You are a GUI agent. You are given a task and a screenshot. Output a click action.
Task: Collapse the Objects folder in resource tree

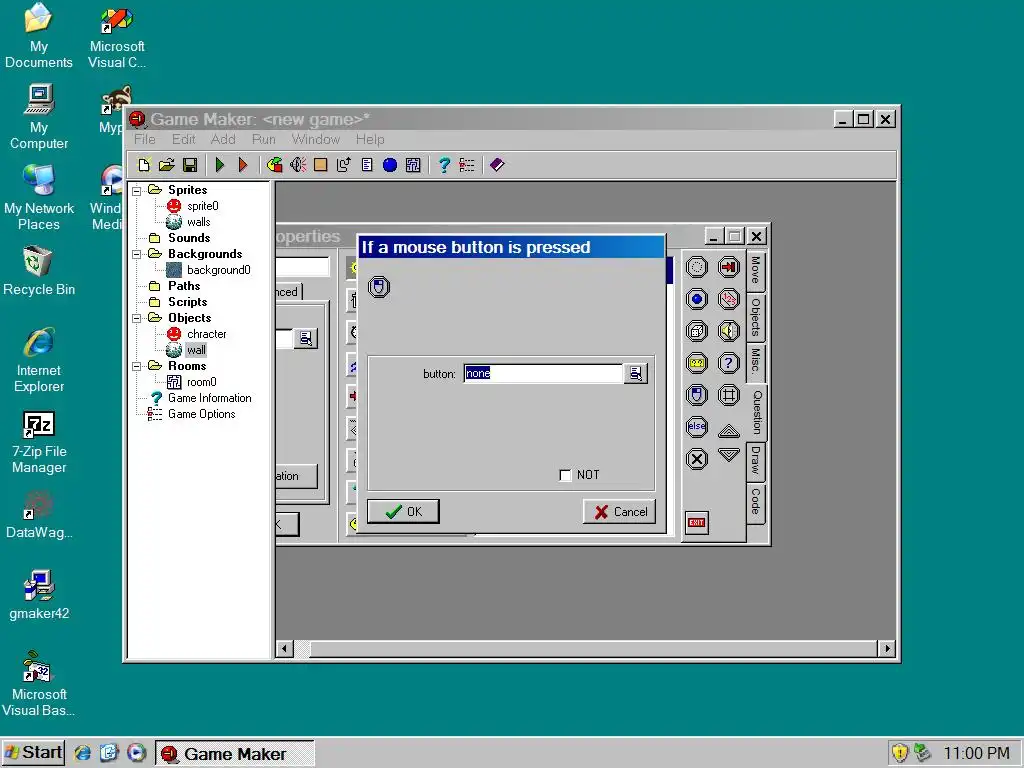coord(136,318)
